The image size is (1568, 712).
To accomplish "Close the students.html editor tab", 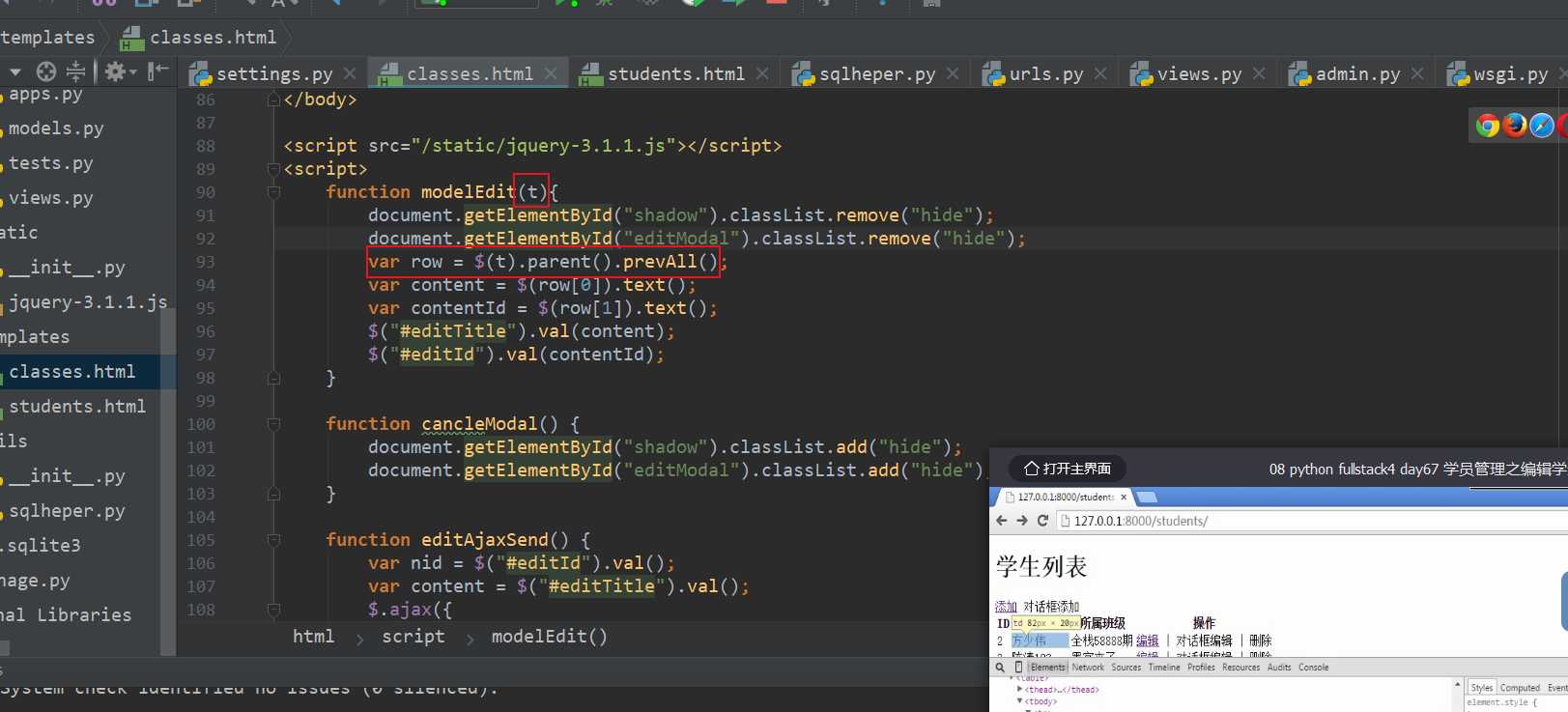I will 762,73.
